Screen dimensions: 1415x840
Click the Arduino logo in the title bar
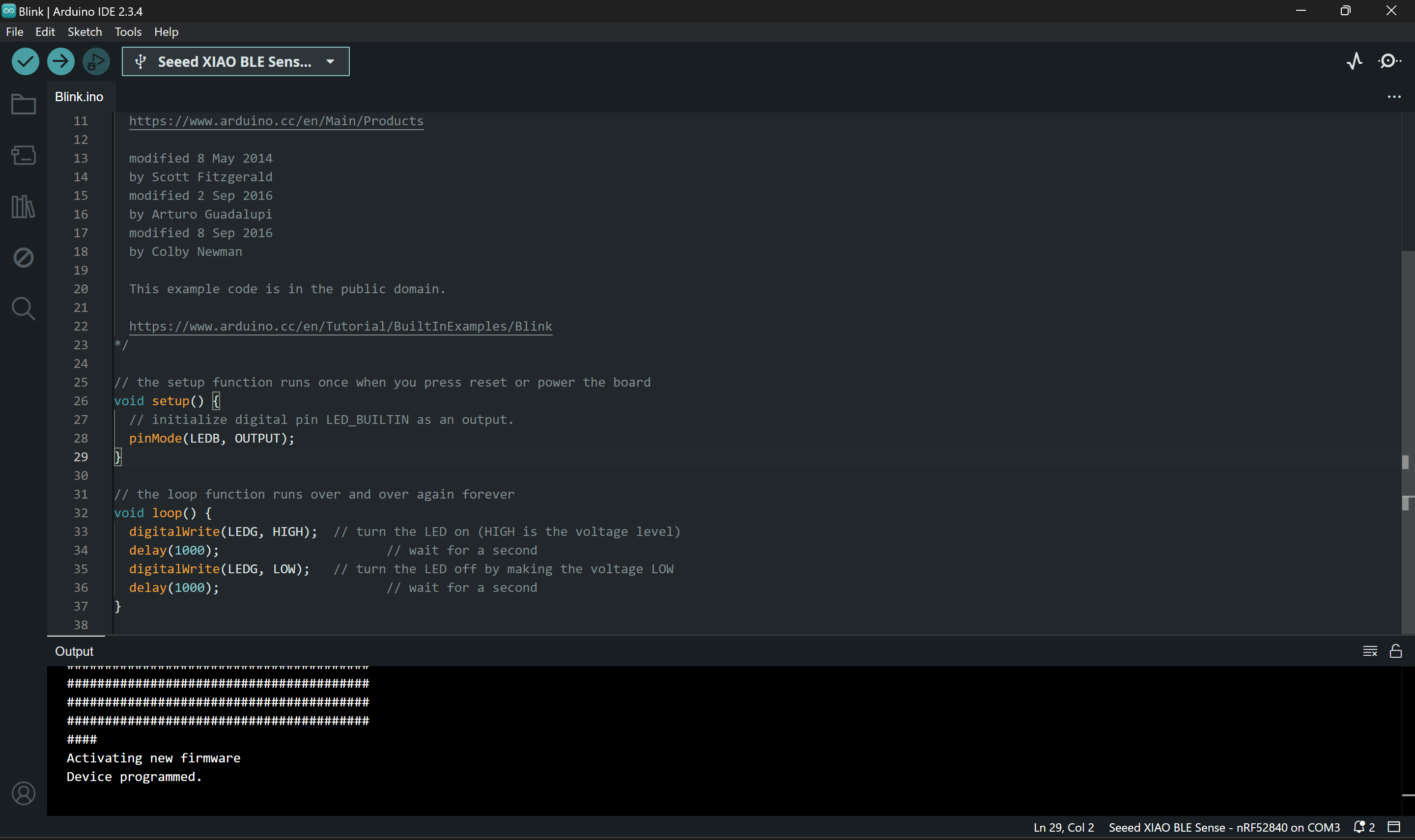tap(8, 11)
